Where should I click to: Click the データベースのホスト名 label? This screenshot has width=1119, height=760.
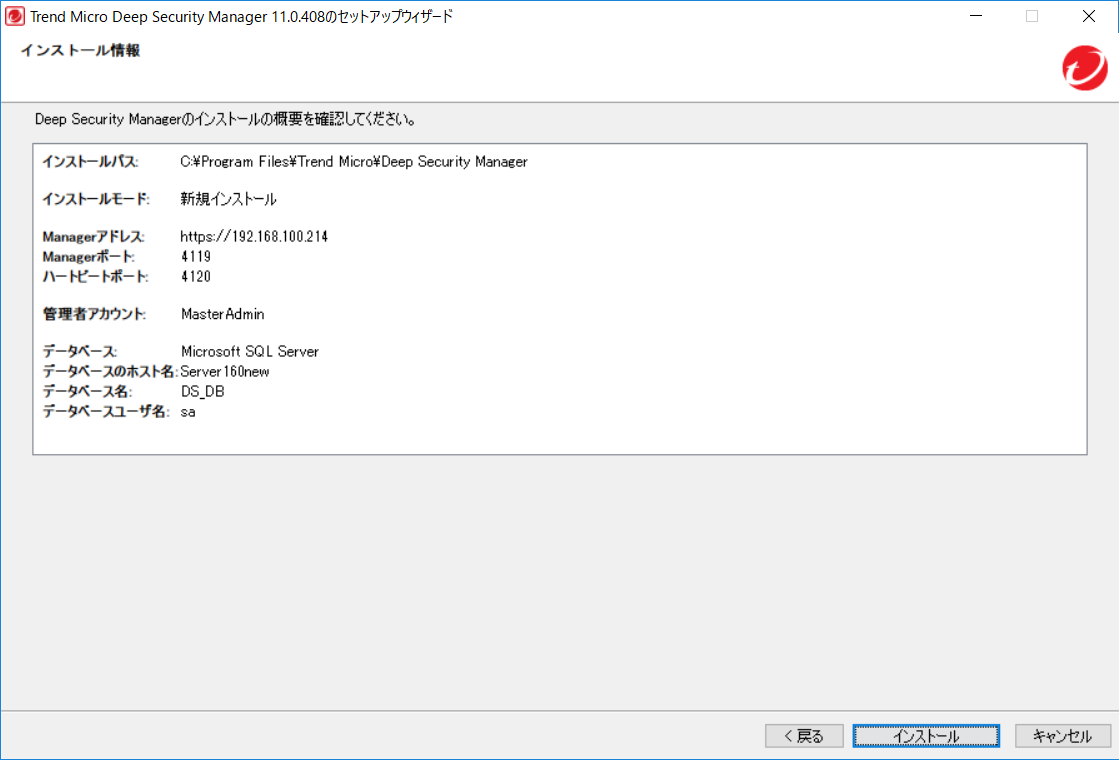pyautogui.click(x=110, y=371)
